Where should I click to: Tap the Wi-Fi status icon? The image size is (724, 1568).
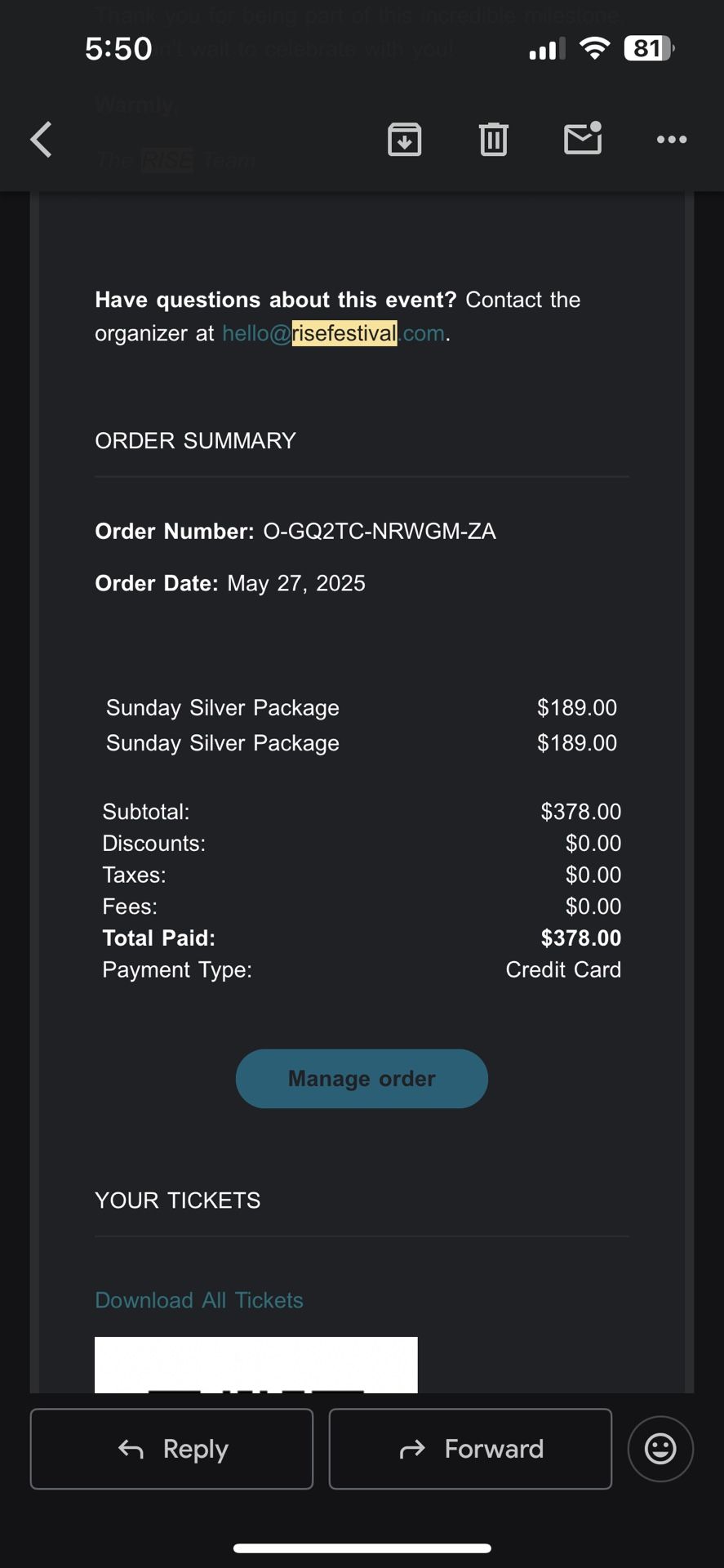pyautogui.click(x=594, y=49)
